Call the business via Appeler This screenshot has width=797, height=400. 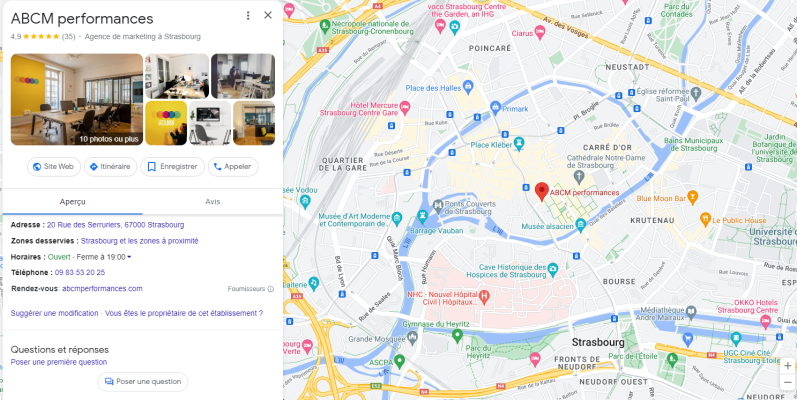pyautogui.click(x=233, y=167)
